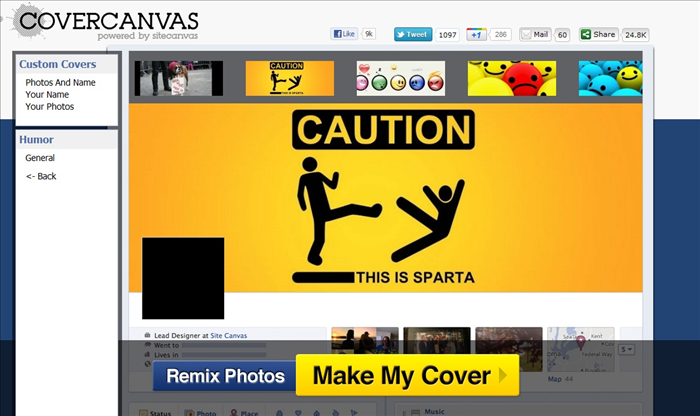
Task: Select the General humor subcategory
Action: tap(40, 158)
